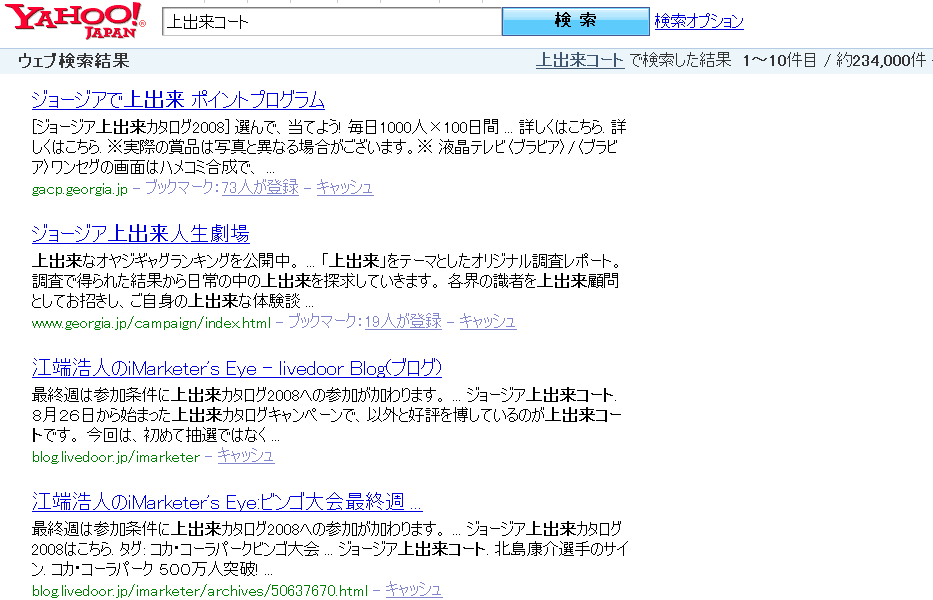Click ブックマーク: label in first result

point(183,188)
